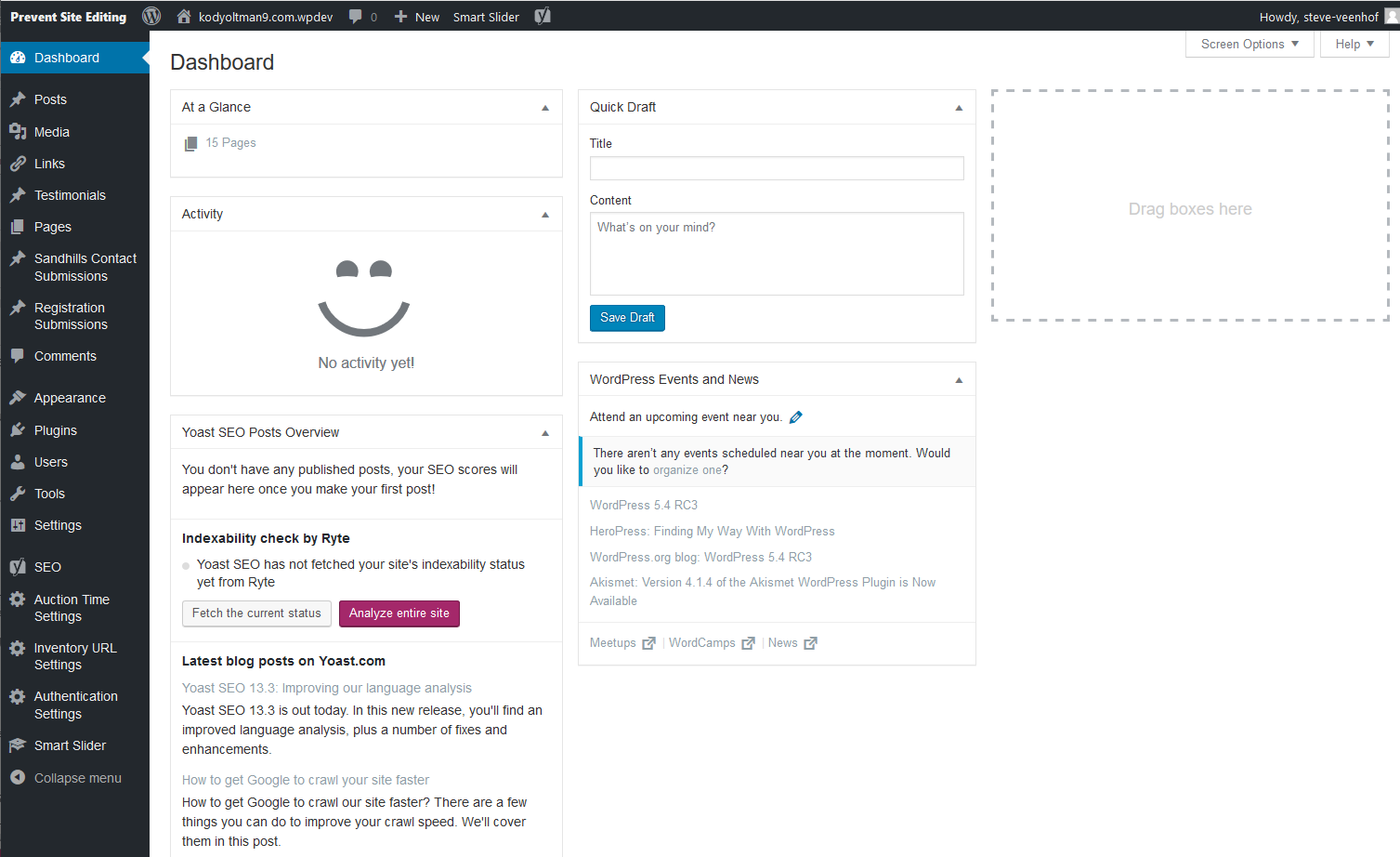Viewport: 1400px width, 857px height.
Task: Click the Inventory URL Settings gear icon
Action: click(18, 648)
